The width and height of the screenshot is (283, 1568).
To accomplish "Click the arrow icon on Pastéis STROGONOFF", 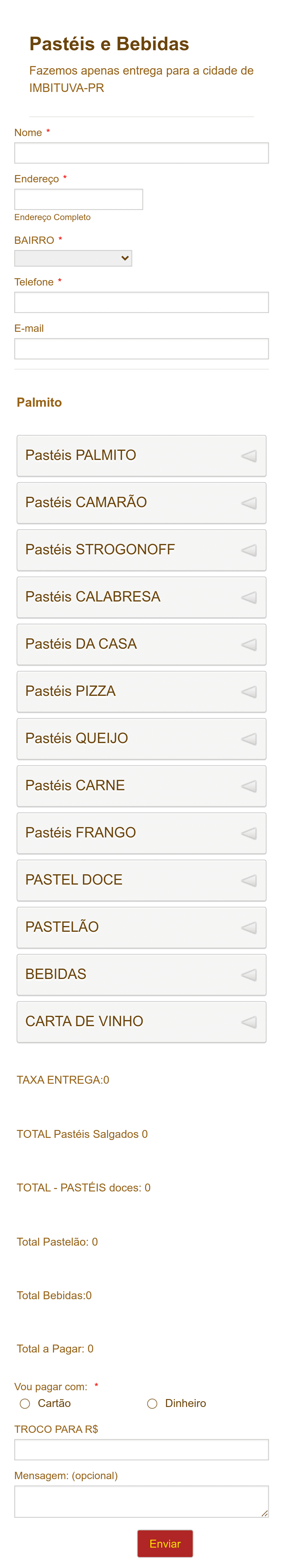I will point(248,550).
